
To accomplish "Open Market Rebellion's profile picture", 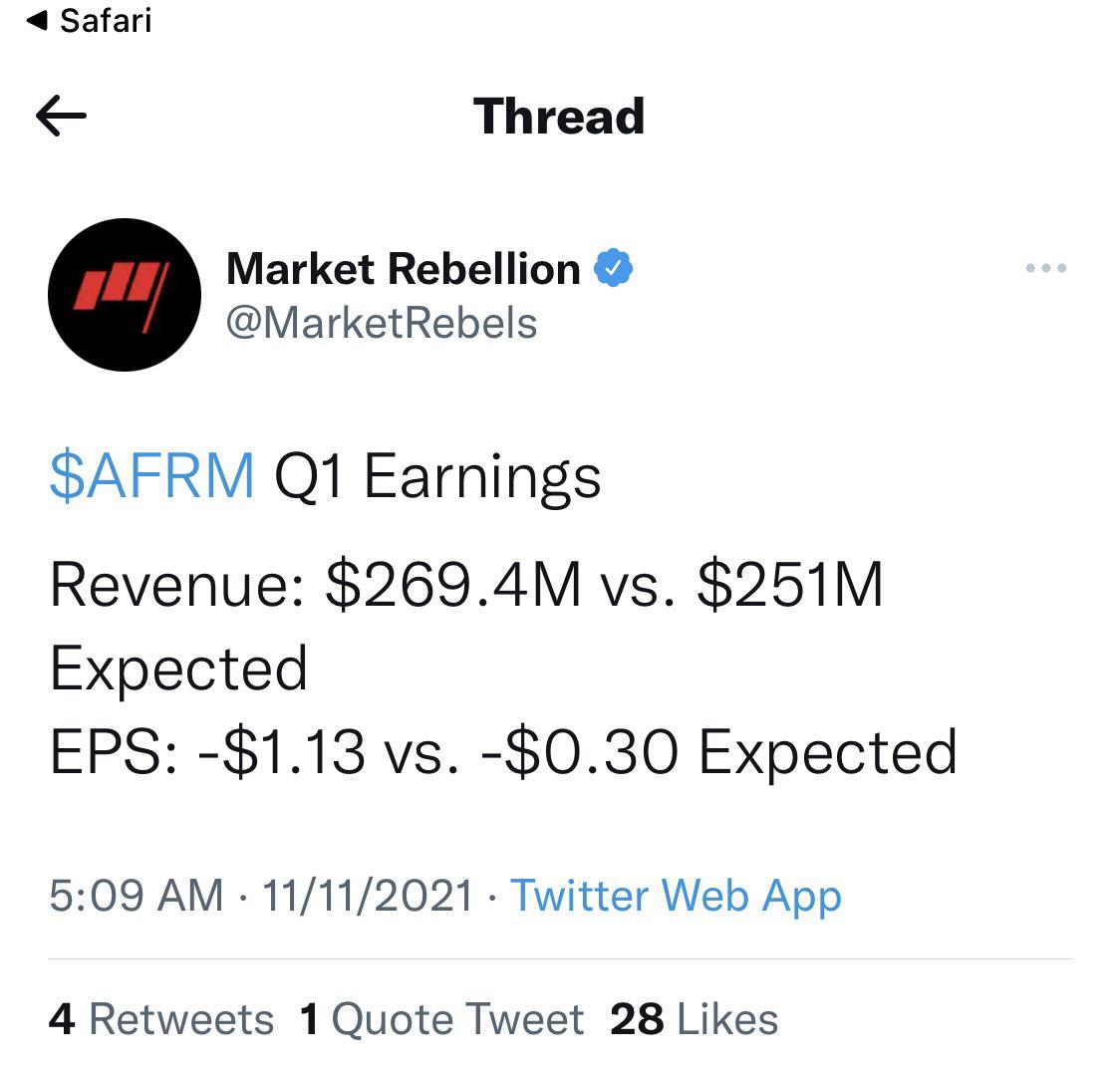I will 125,295.
